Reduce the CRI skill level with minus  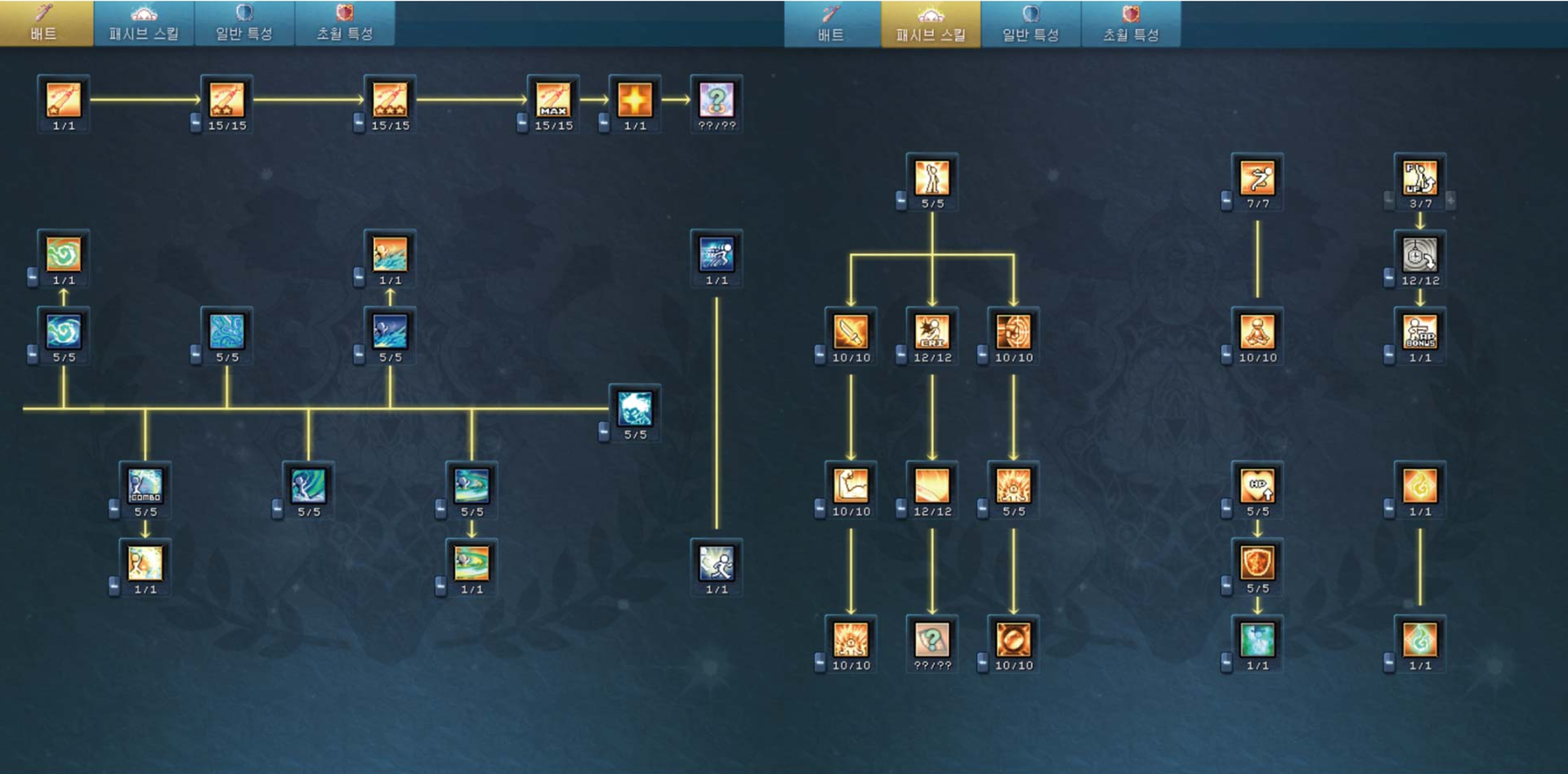point(901,353)
